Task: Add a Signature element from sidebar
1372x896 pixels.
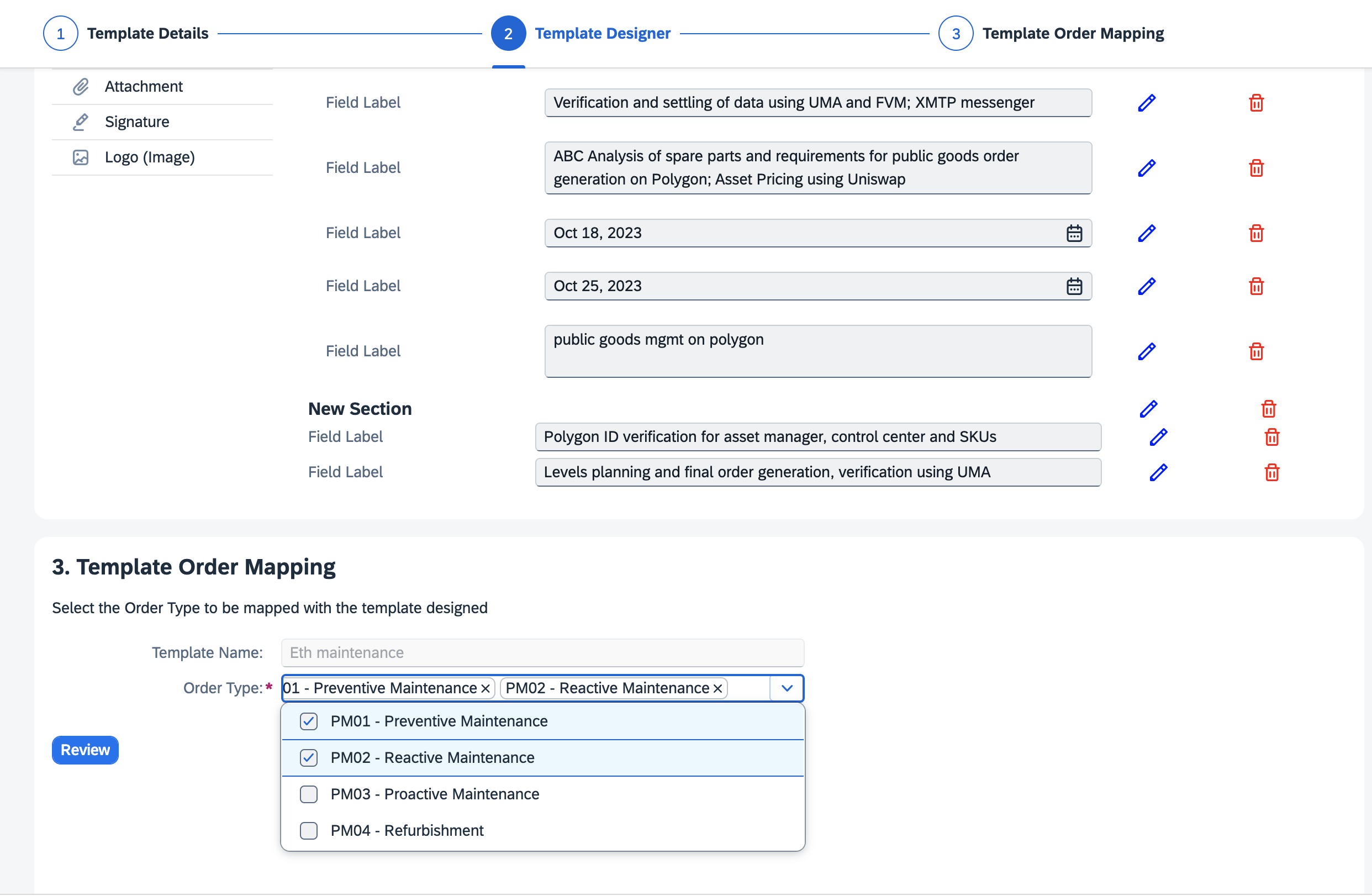Action: click(x=137, y=122)
